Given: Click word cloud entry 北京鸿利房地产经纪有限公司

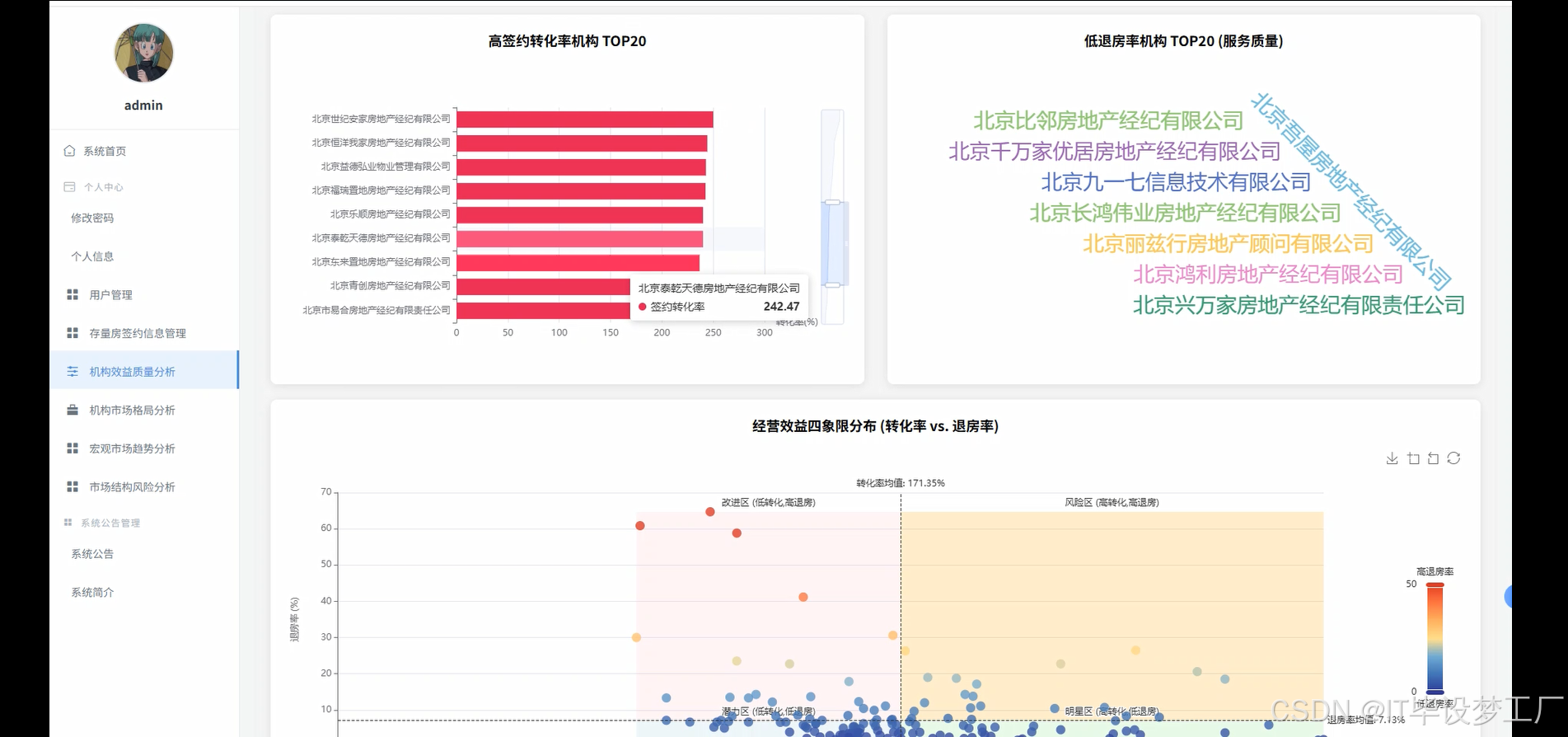Looking at the screenshot, I should [1268, 275].
